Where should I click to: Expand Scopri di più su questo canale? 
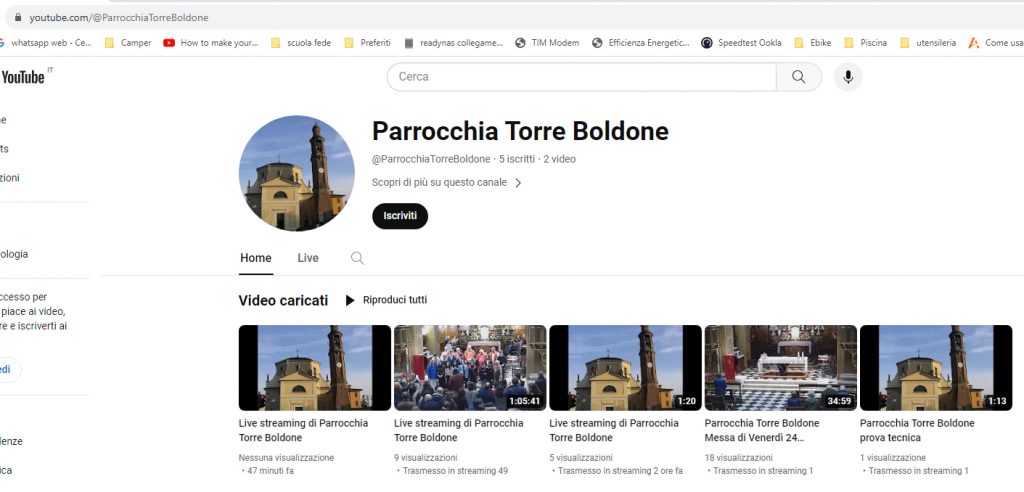(x=447, y=183)
